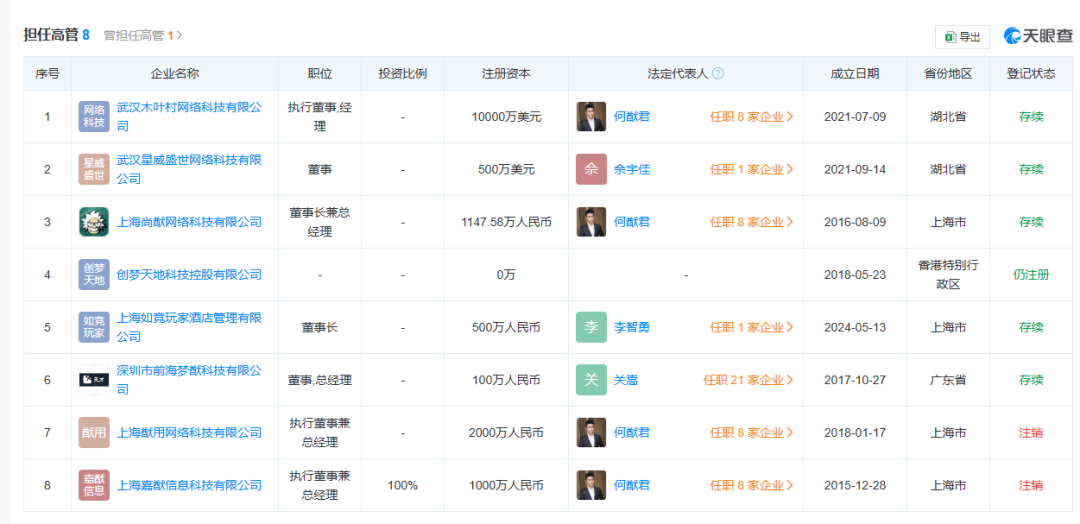Image resolution: width=1080 pixels, height=524 pixels.
Task: Click the 登记状态 column header
Action: click(1030, 74)
